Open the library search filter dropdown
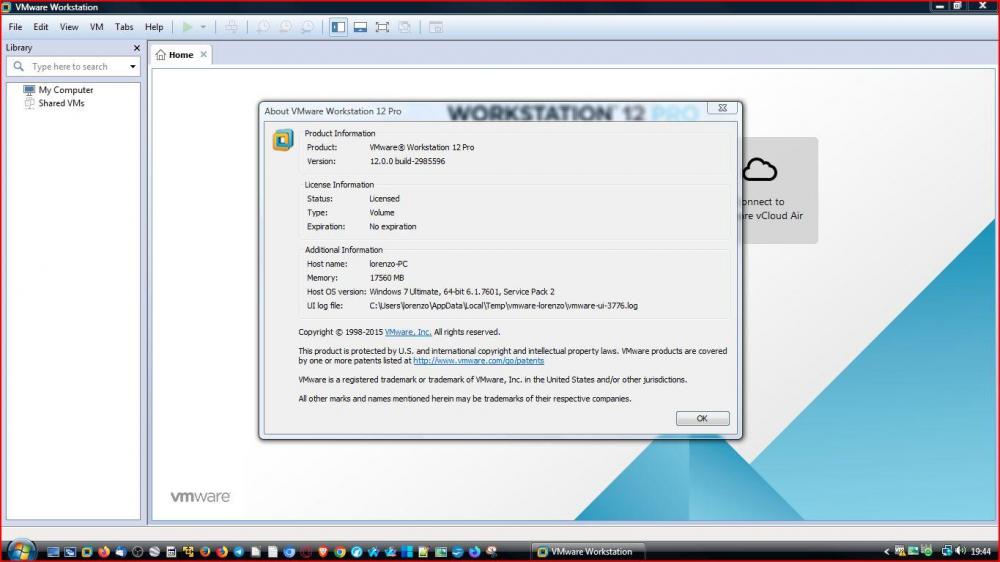 click(133, 67)
